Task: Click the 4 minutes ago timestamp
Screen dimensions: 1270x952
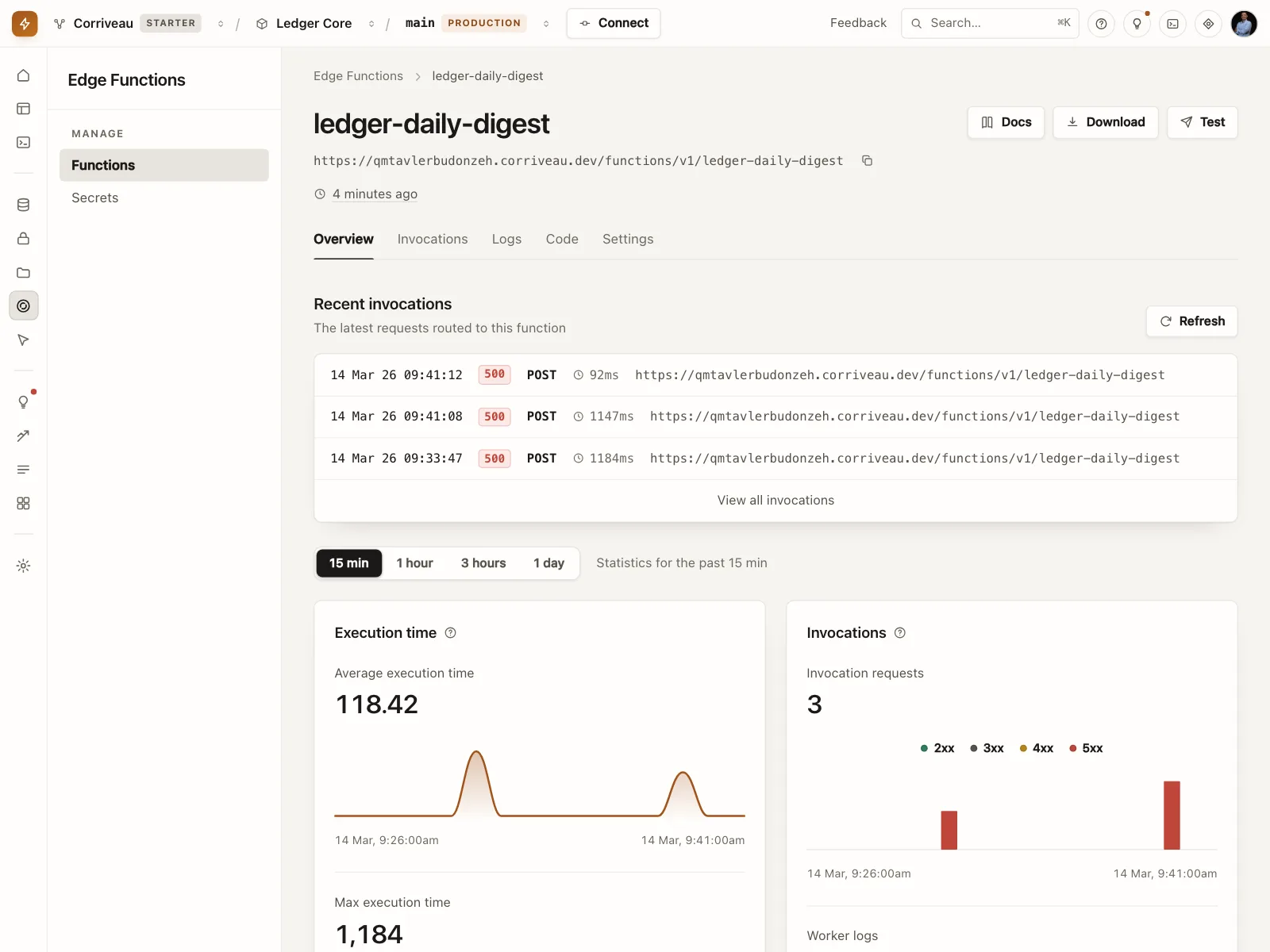Action: (375, 194)
